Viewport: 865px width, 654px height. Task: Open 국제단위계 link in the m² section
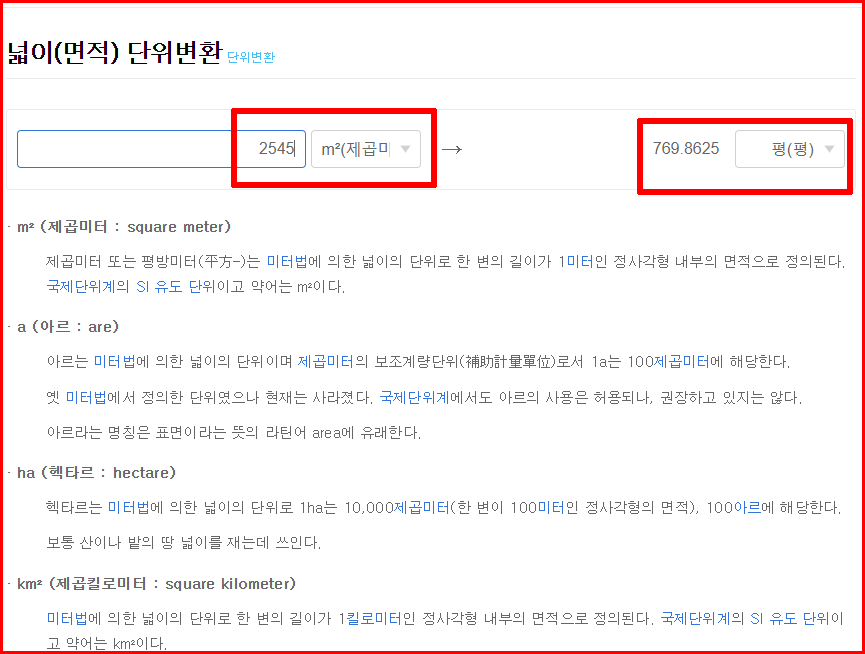[x=81, y=286]
